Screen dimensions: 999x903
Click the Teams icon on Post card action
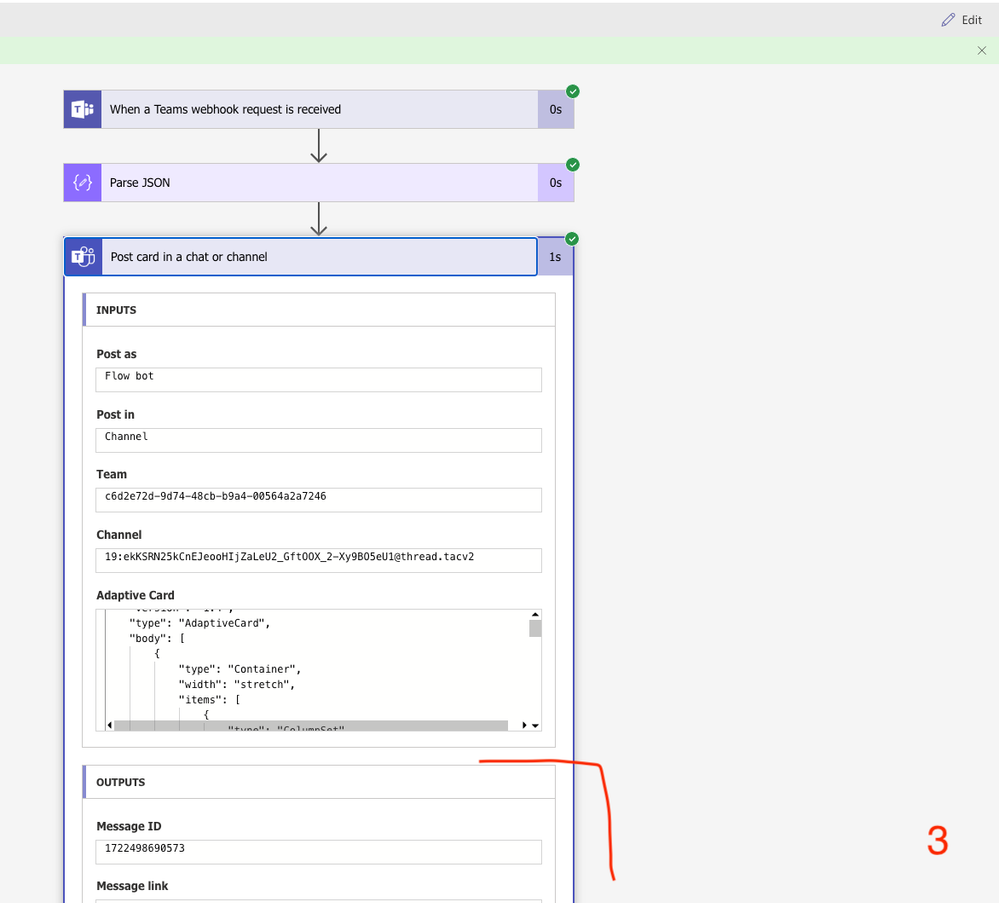tap(82, 256)
